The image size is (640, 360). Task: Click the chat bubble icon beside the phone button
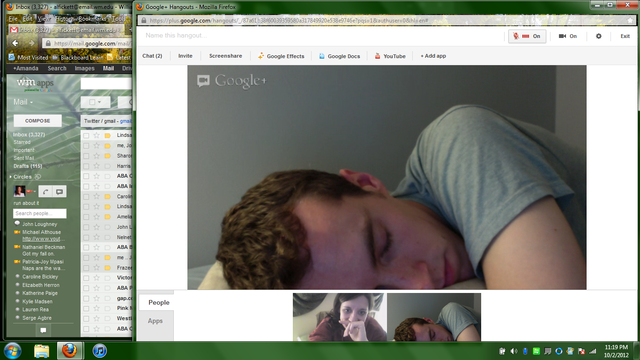pos(59,191)
